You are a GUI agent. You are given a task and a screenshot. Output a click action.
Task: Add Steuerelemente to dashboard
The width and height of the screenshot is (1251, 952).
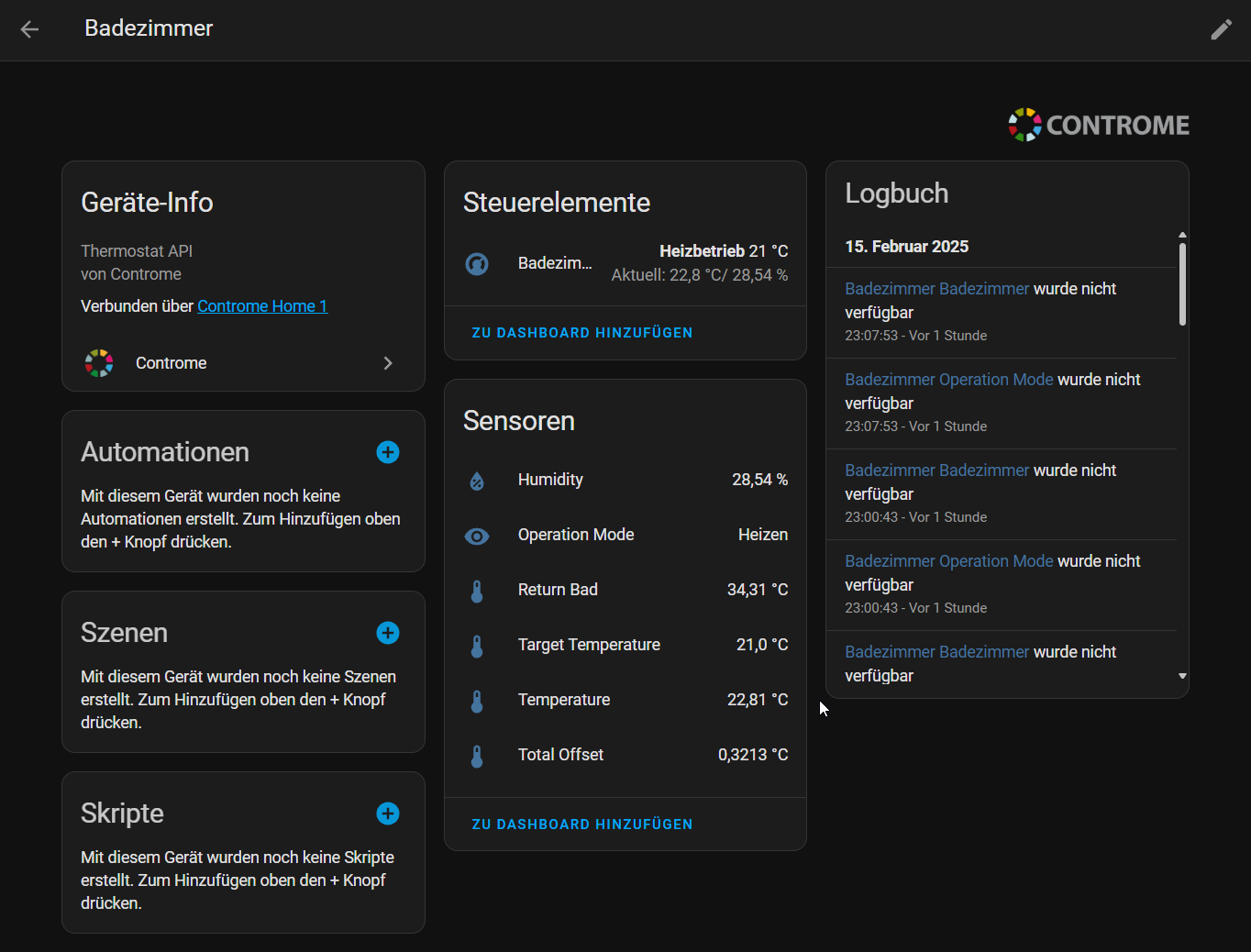coord(581,333)
